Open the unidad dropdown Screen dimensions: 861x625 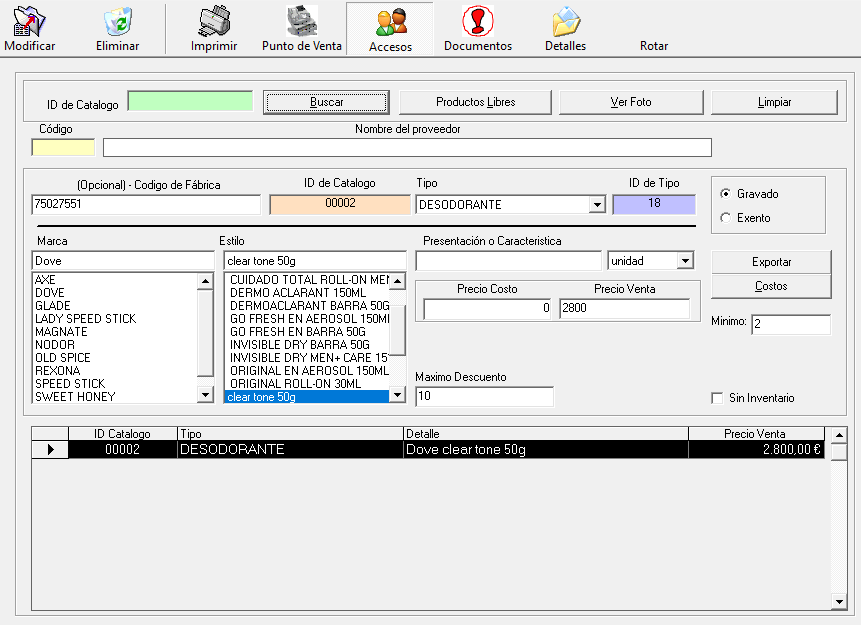685,261
